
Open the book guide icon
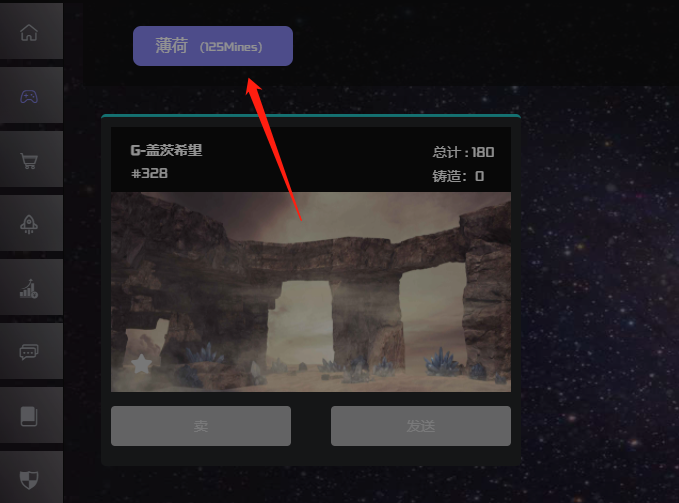(29, 416)
